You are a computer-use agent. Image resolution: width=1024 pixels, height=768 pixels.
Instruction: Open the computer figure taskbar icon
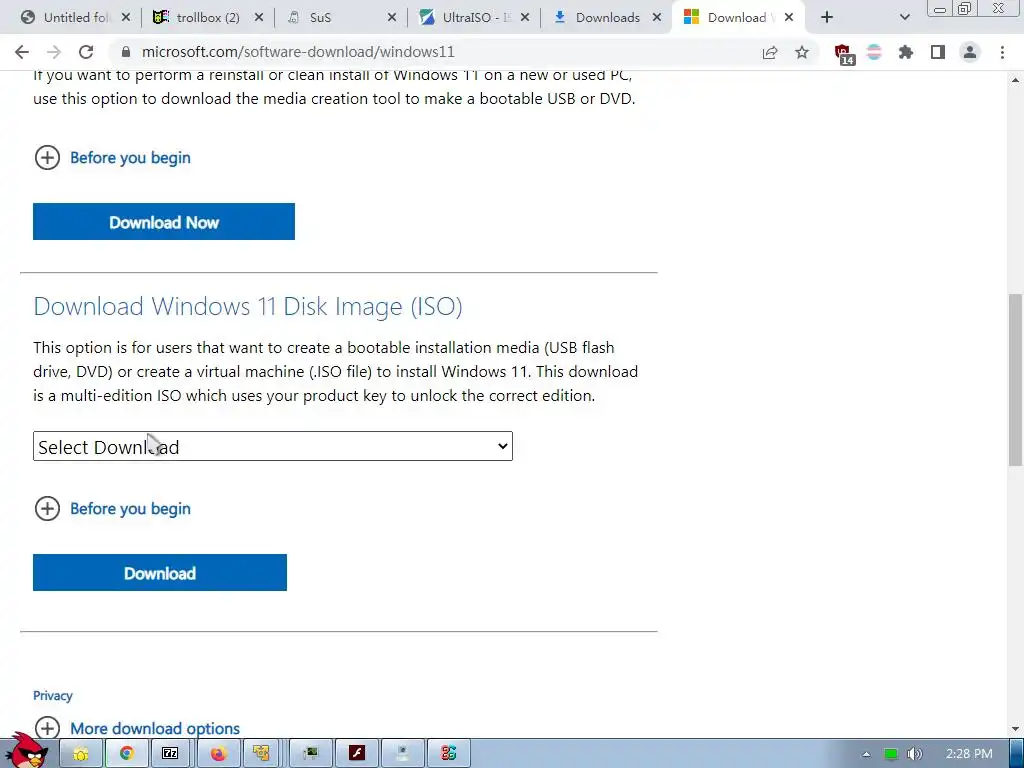point(402,754)
